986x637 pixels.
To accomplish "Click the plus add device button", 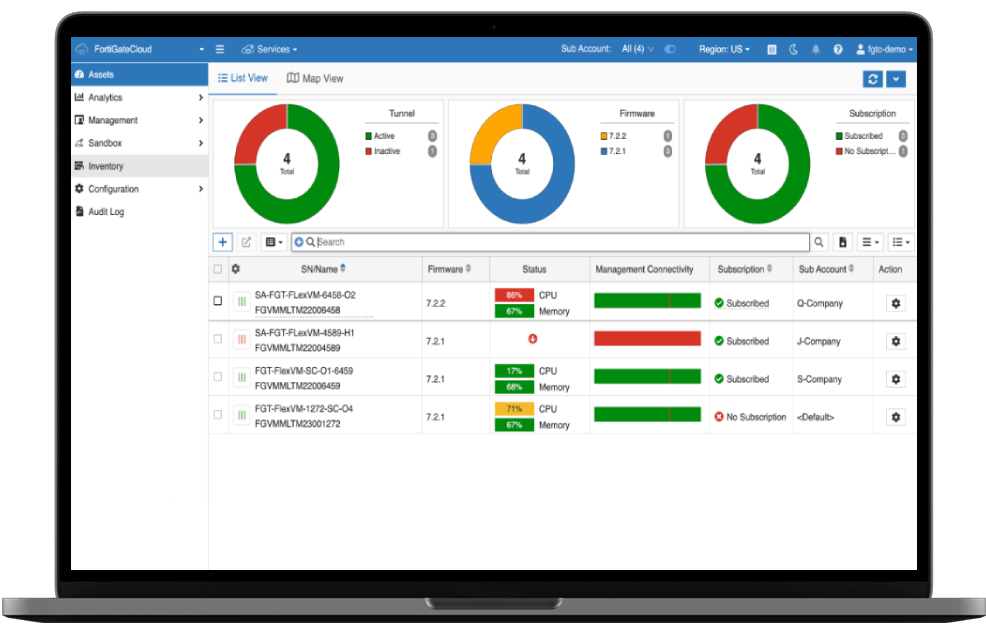I will 223,242.
